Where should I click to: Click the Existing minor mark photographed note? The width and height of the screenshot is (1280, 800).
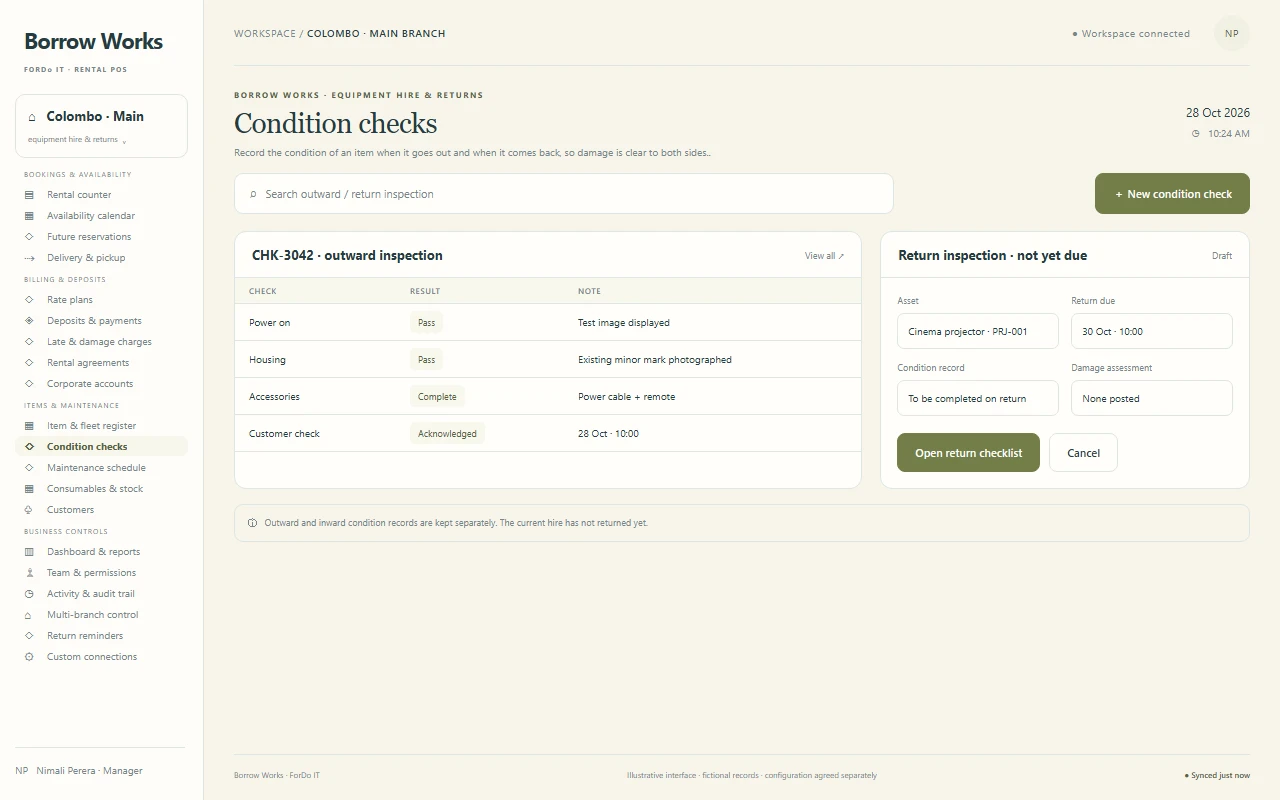click(x=655, y=360)
